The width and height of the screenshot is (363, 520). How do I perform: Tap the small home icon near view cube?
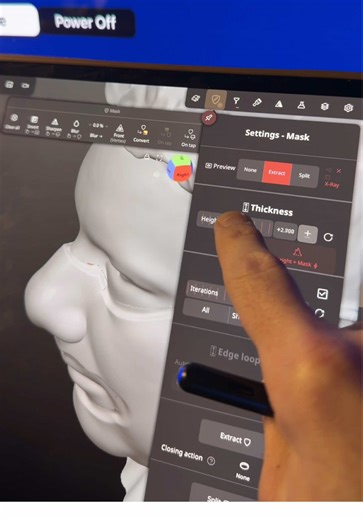click(x=156, y=174)
